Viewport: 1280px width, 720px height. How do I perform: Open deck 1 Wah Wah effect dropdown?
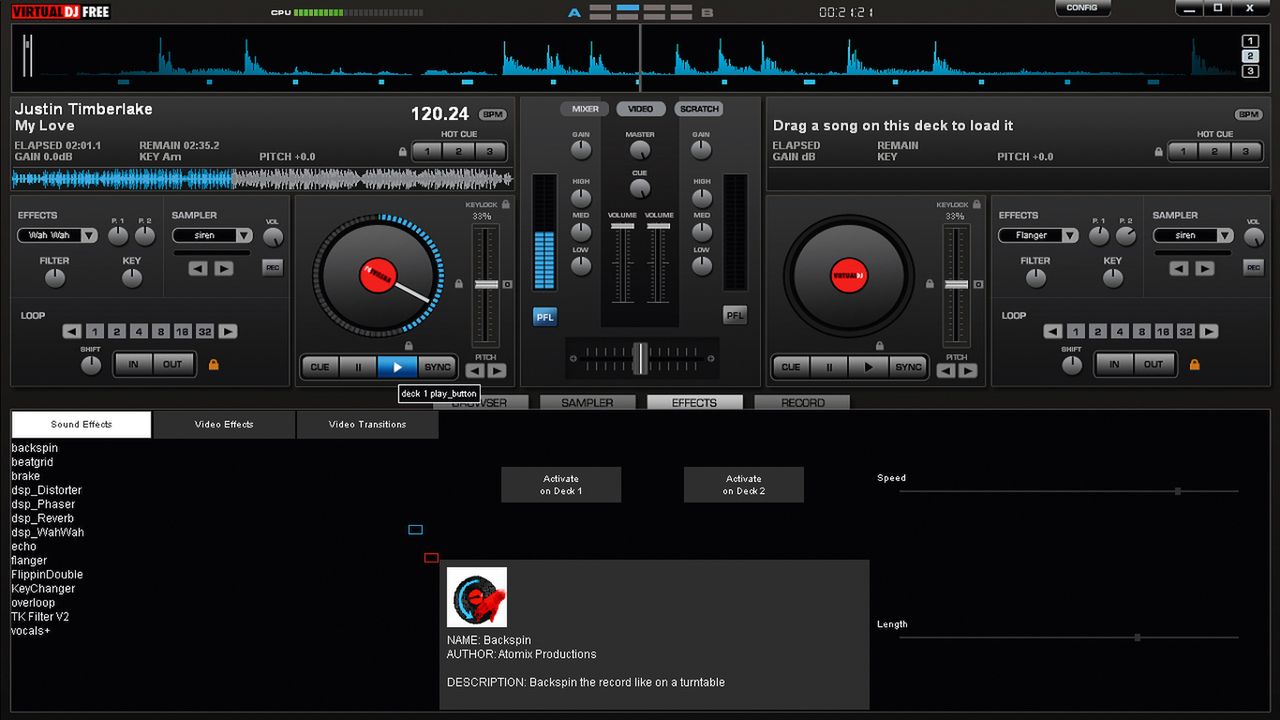click(x=58, y=236)
